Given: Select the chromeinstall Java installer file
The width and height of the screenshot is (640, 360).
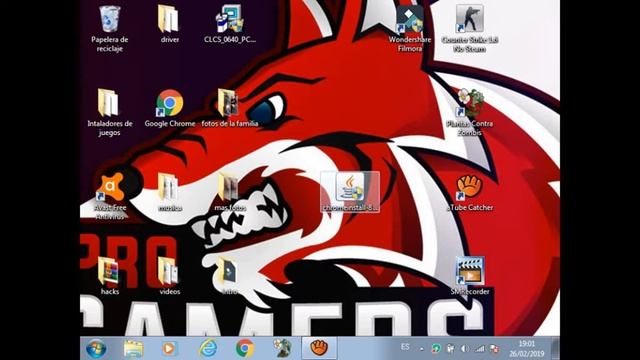Looking at the screenshot, I should (350, 192).
